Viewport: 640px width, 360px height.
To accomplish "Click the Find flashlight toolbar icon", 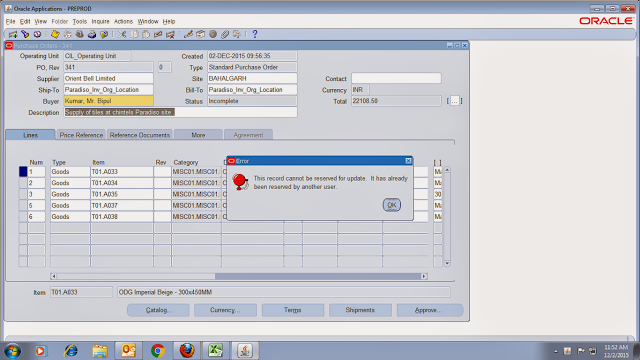I will pos(25,34).
